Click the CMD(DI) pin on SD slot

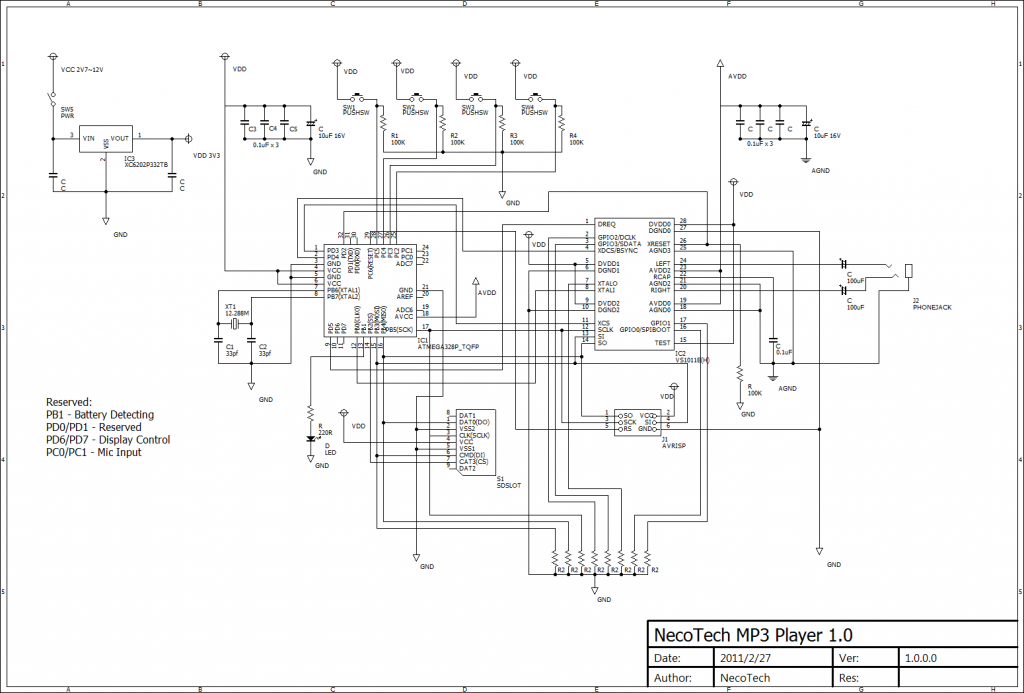tap(472, 455)
